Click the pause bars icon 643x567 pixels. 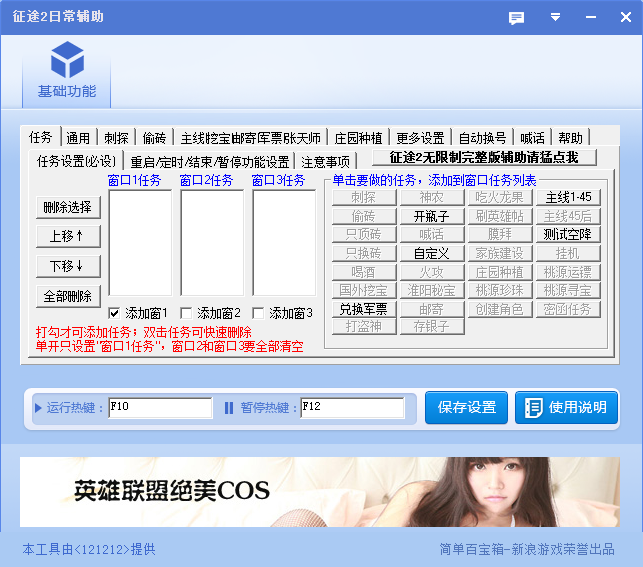click(229, 408)
